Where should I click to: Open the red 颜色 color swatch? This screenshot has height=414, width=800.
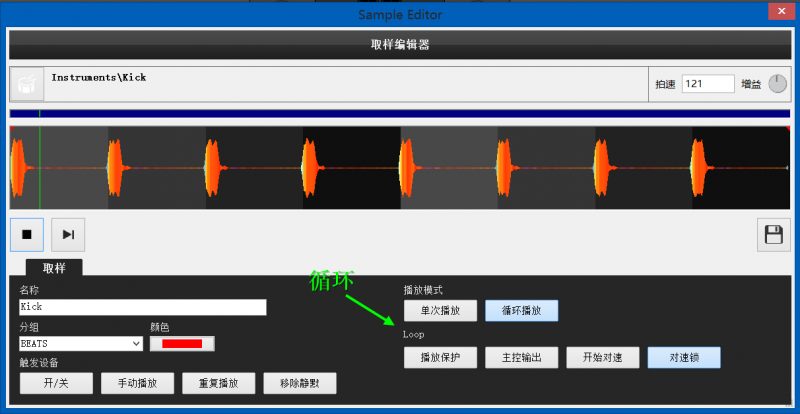[182, 344]
